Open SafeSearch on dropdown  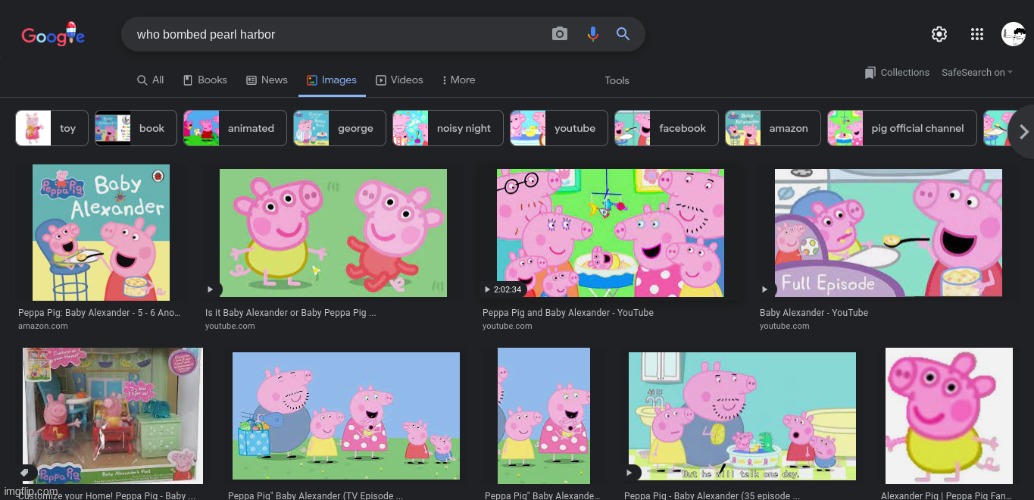pyautogui.click(x=977, y=73)
